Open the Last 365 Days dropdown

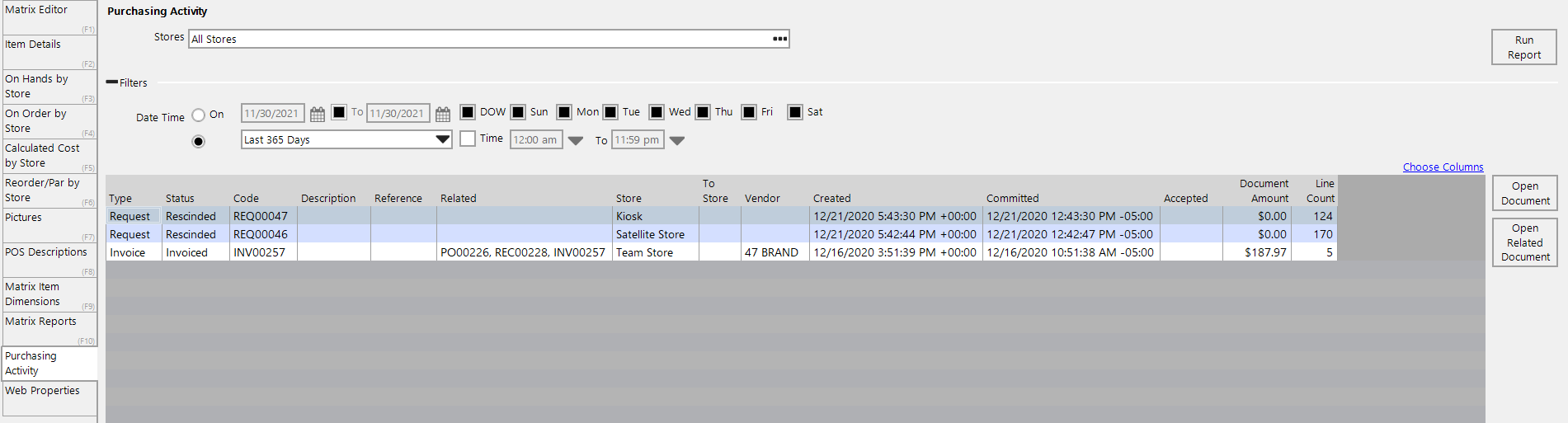tap(443, 139)
